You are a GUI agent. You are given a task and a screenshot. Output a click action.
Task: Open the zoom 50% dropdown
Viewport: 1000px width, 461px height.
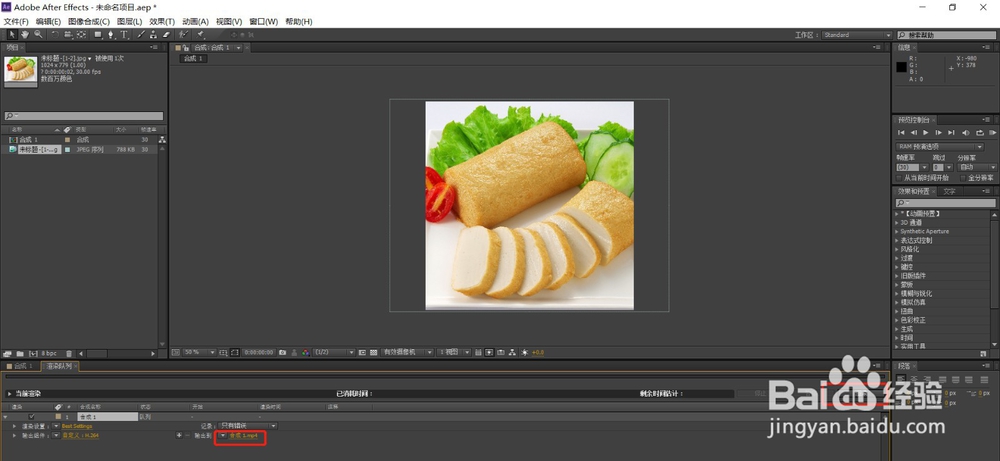tap(200, 352)
